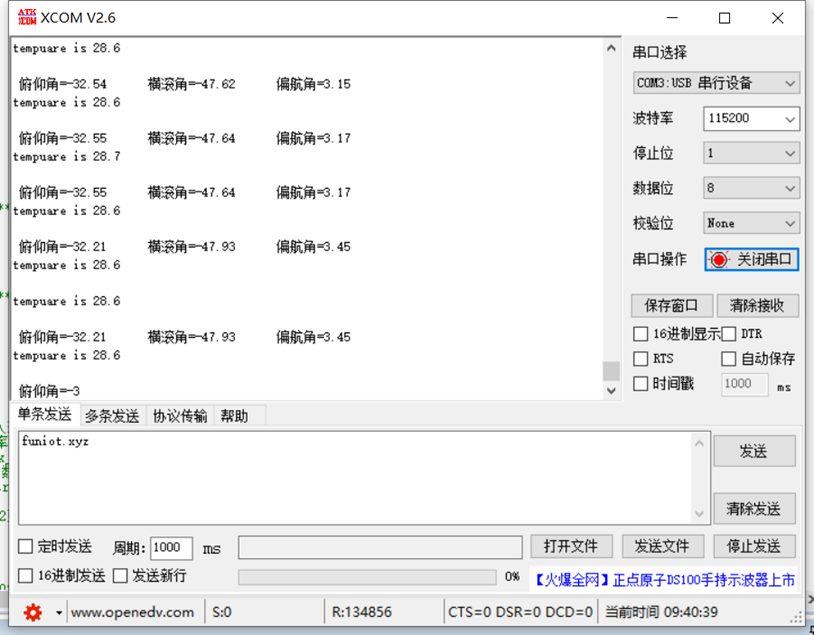
Task: Enable 定时发送 timed send checkbox
Action: [x=25, y=546]
